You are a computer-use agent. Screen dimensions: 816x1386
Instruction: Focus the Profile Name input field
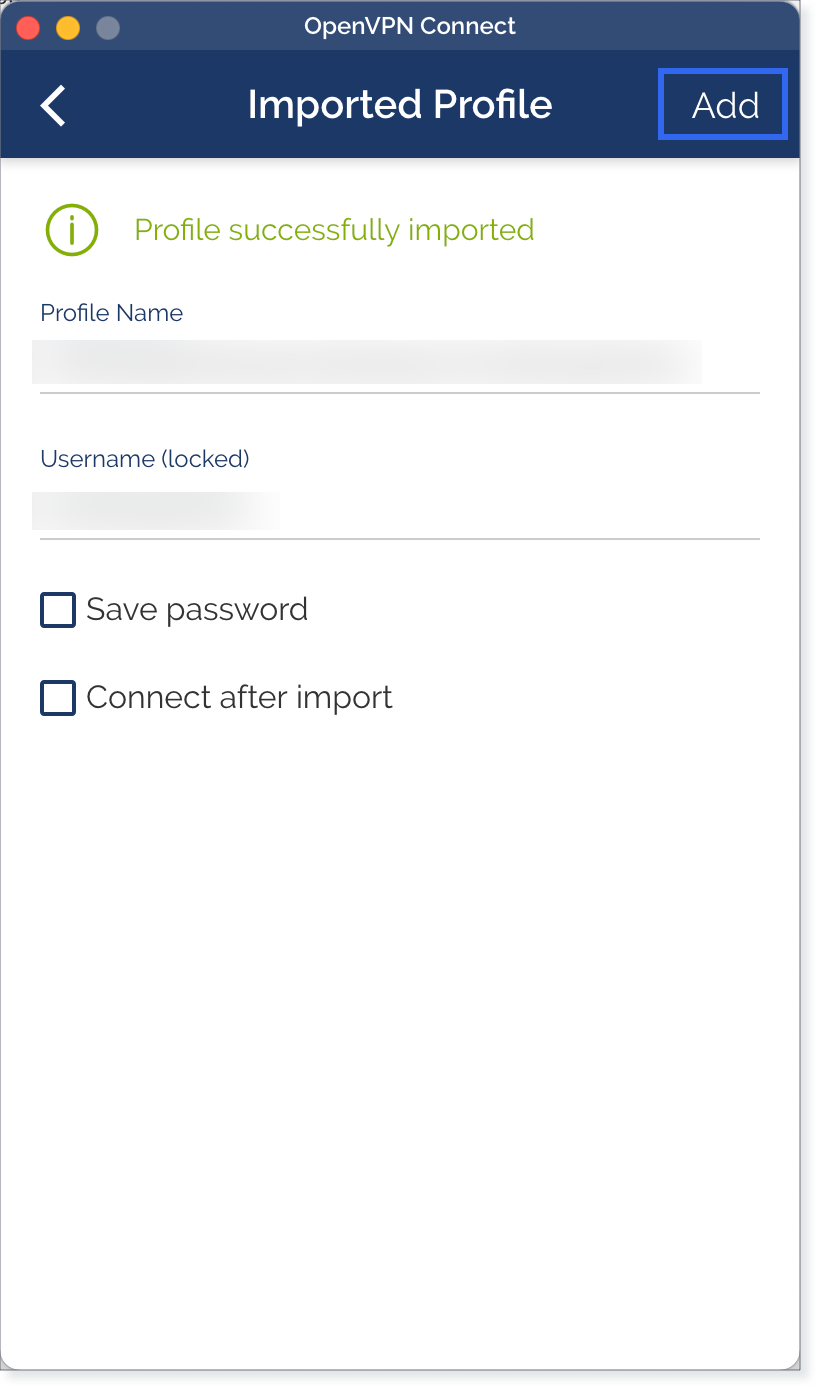(x=400, y=362)
